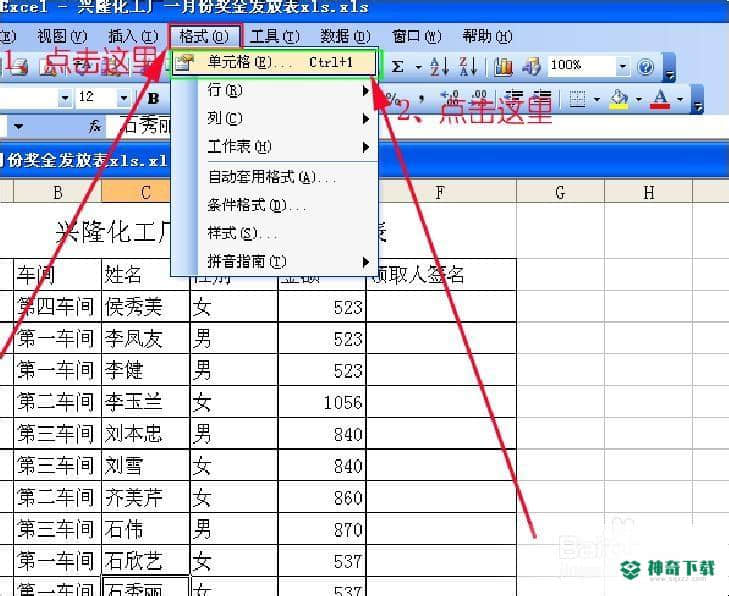The image size is (729, 596).
Task: Click name cell 李玉兰
Action: click(x=146, y=402)
